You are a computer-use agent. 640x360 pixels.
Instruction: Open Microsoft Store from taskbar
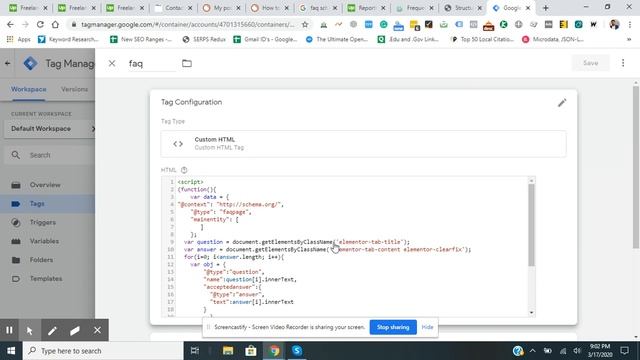(x=251, y=351)
